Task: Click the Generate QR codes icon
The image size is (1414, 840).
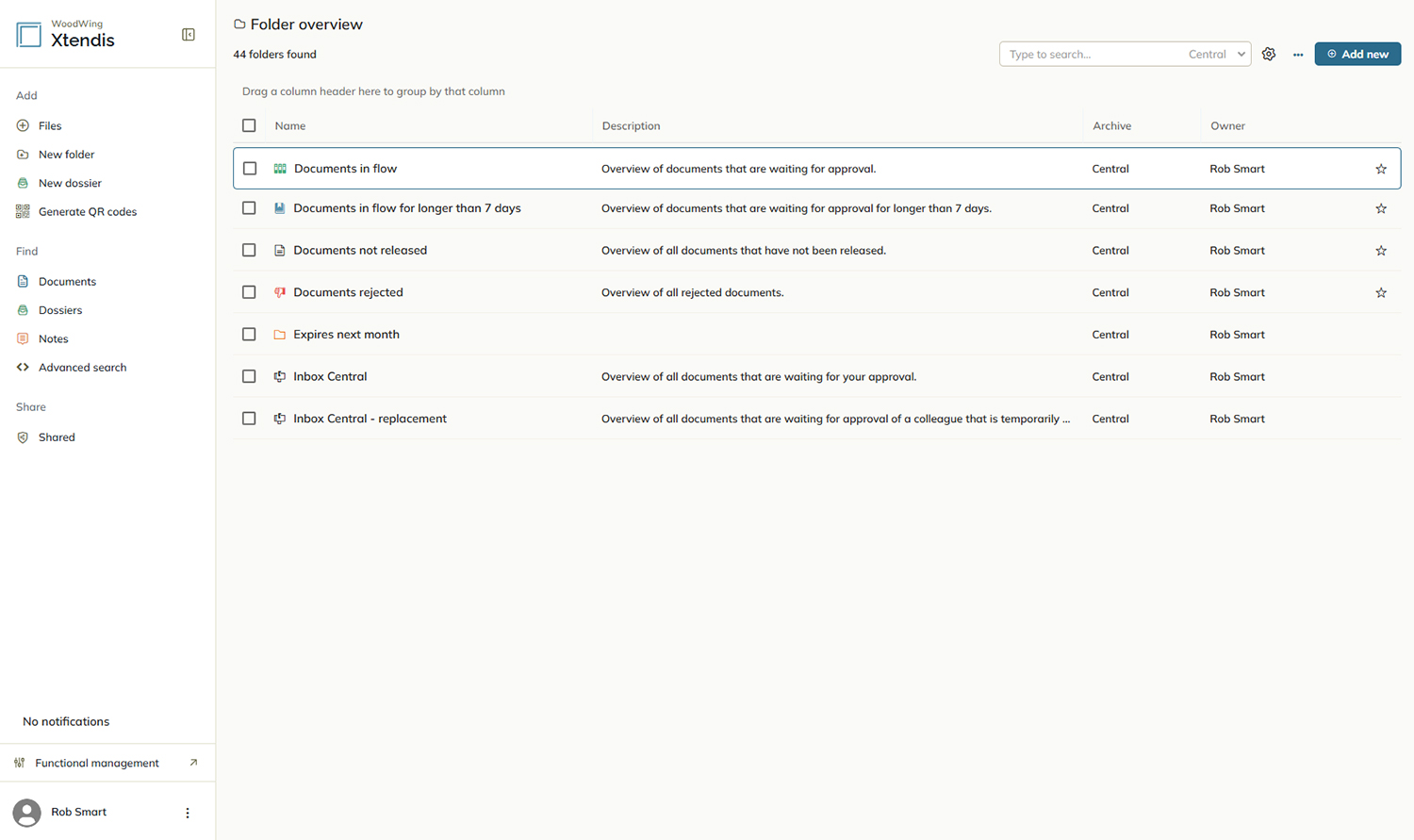Action: tap(23, 212)
